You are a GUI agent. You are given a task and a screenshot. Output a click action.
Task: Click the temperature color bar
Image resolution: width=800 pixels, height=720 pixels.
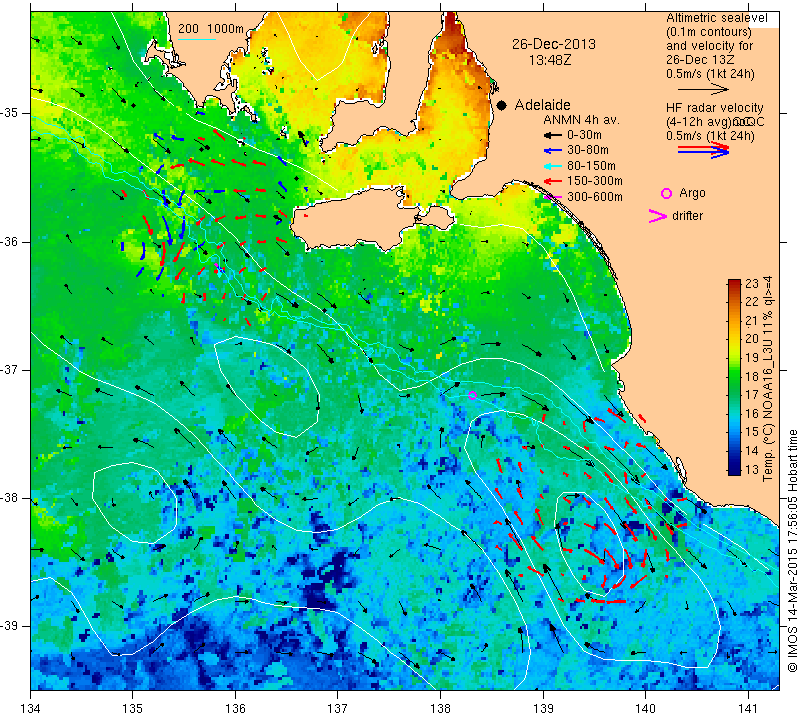tap(734, 377)
